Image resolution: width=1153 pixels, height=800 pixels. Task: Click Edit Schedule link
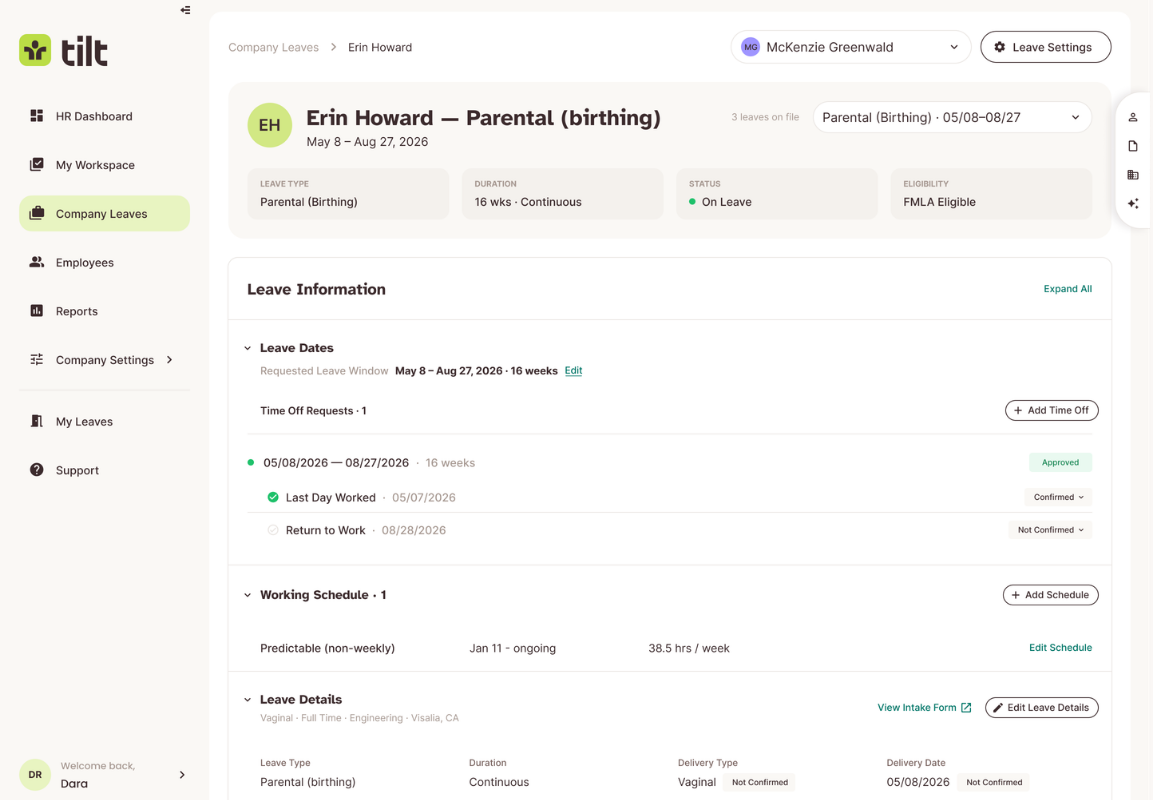pos(1060,648)
